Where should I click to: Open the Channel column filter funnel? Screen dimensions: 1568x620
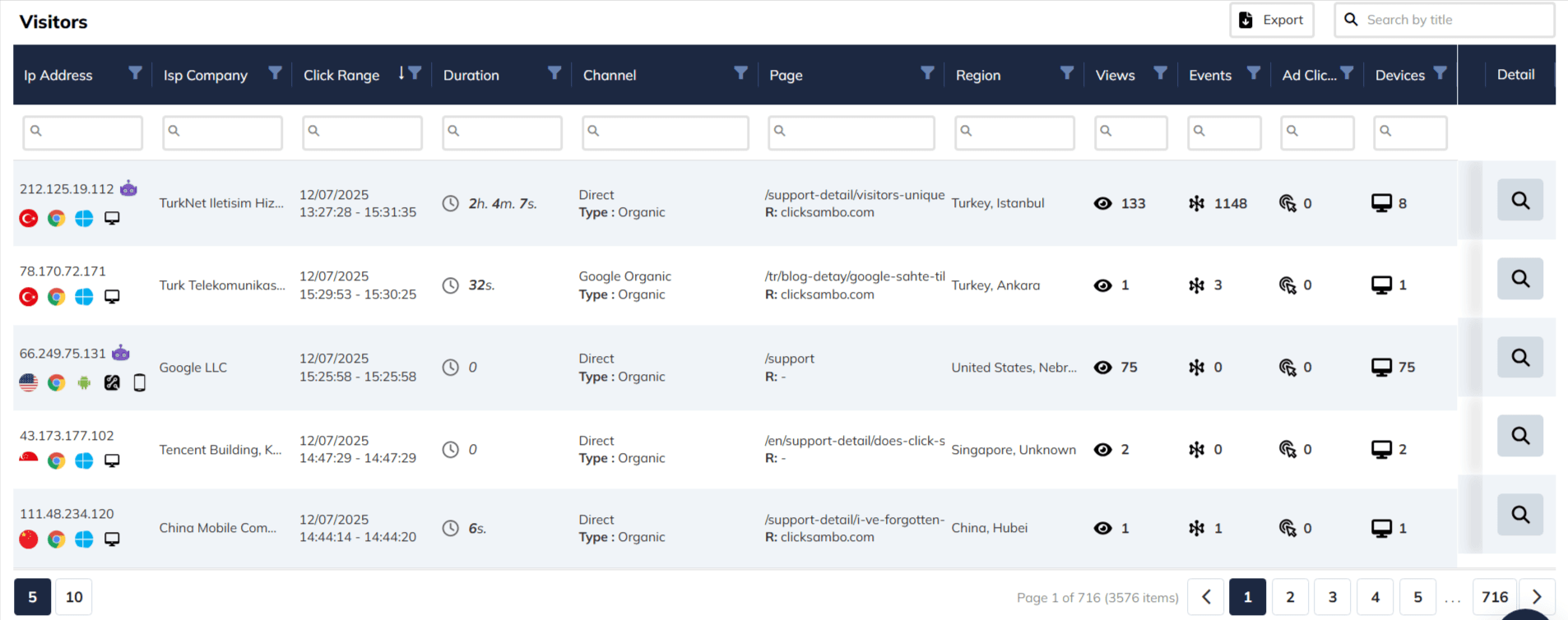click(x=740, y=73)
